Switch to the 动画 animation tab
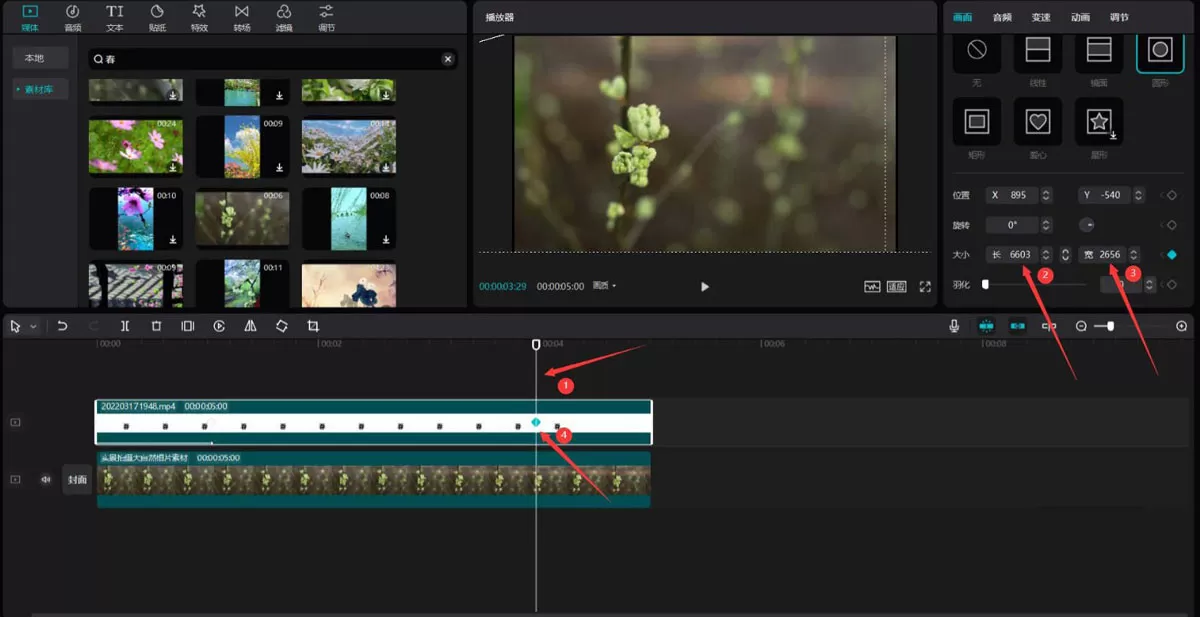This screenshot has width=1200, height=617. pos(1080,17)
